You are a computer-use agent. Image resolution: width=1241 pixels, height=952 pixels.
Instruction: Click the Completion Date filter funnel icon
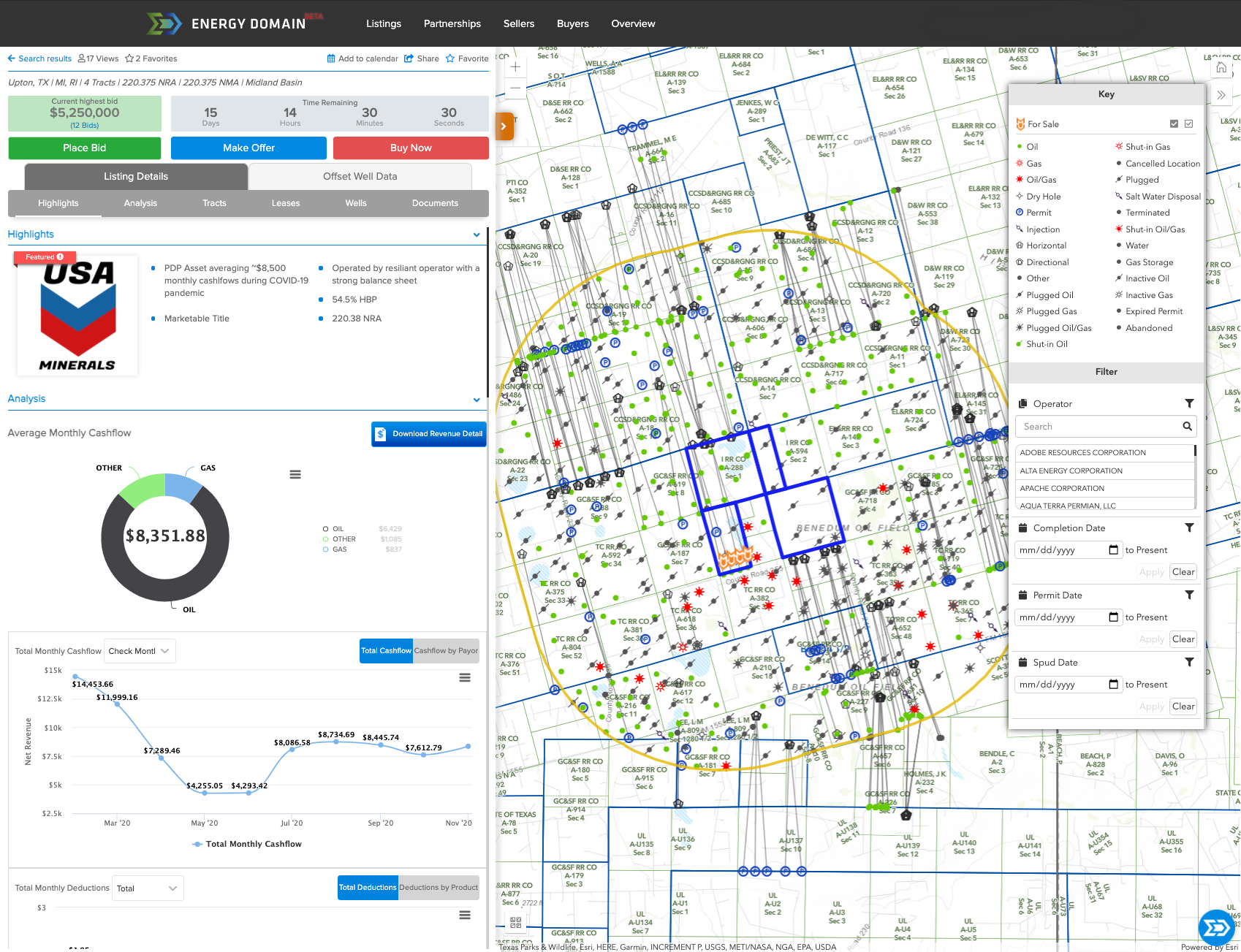pyautogui.click(x=1189, y=528)
